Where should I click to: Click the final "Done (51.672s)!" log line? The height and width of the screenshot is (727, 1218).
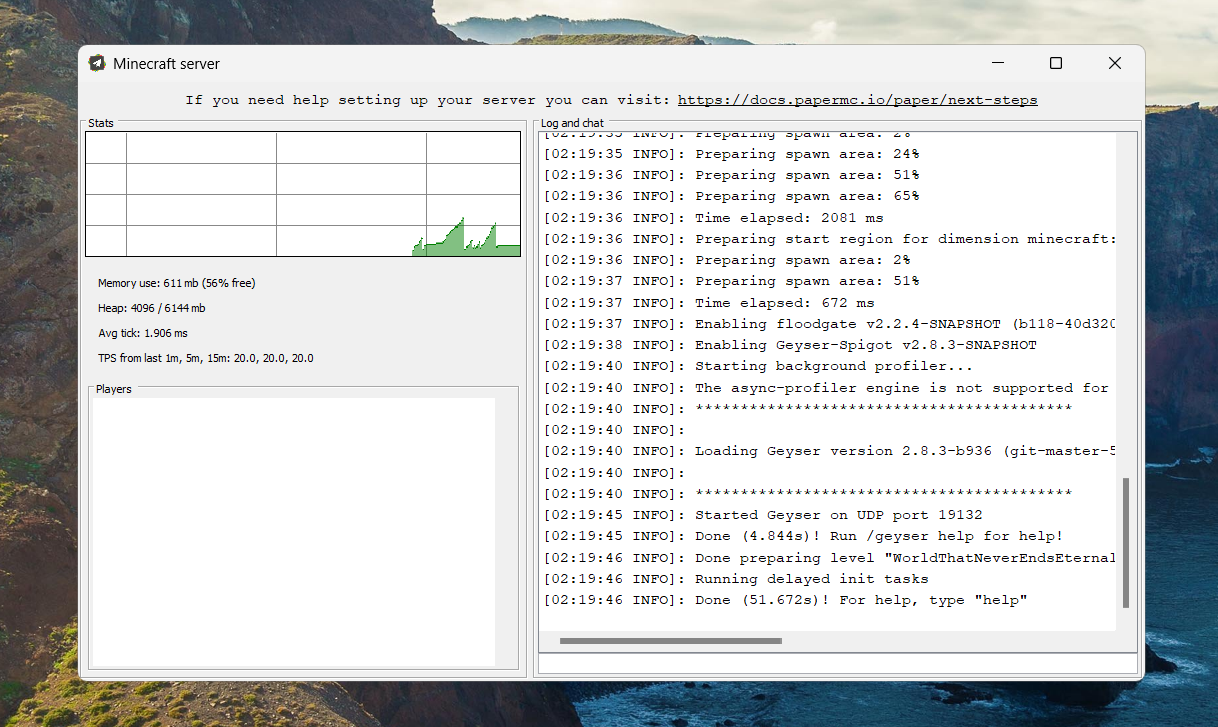click(x=785, y=600)
